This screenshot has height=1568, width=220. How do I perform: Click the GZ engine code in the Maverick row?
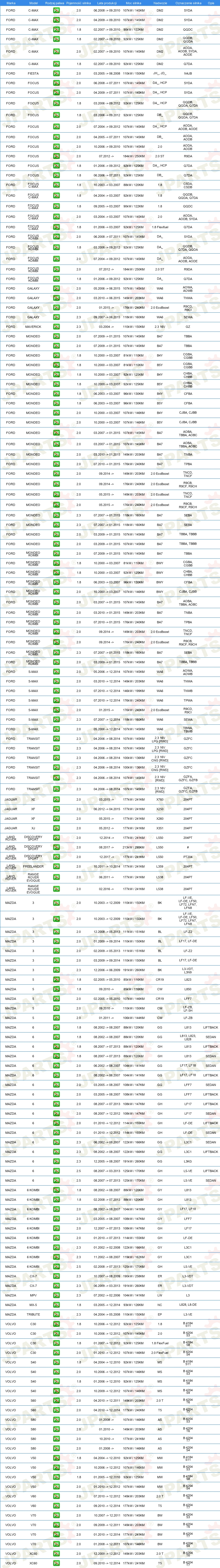pos(188,327)
